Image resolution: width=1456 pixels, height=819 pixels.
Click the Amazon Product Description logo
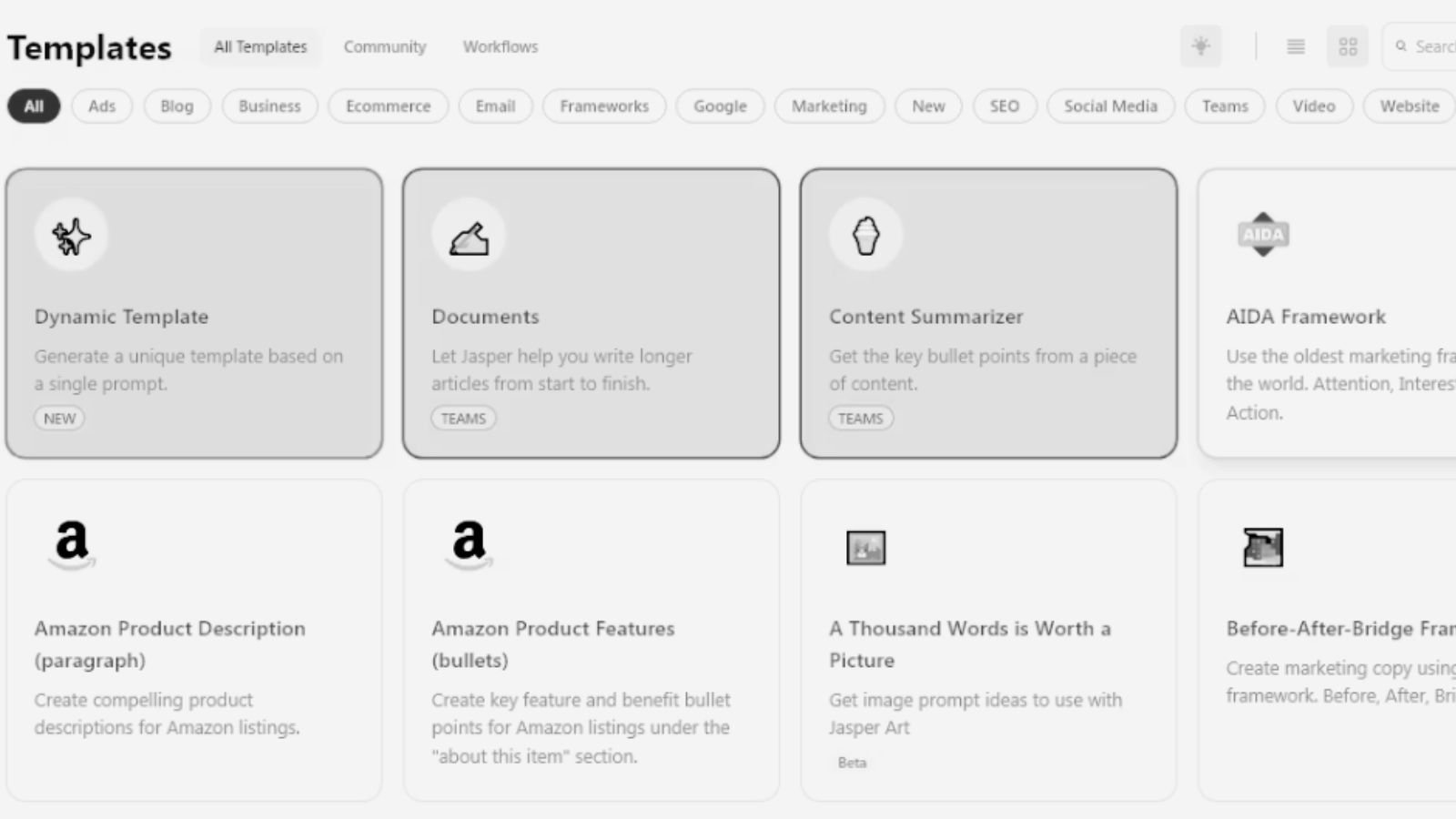pos(72,543)
